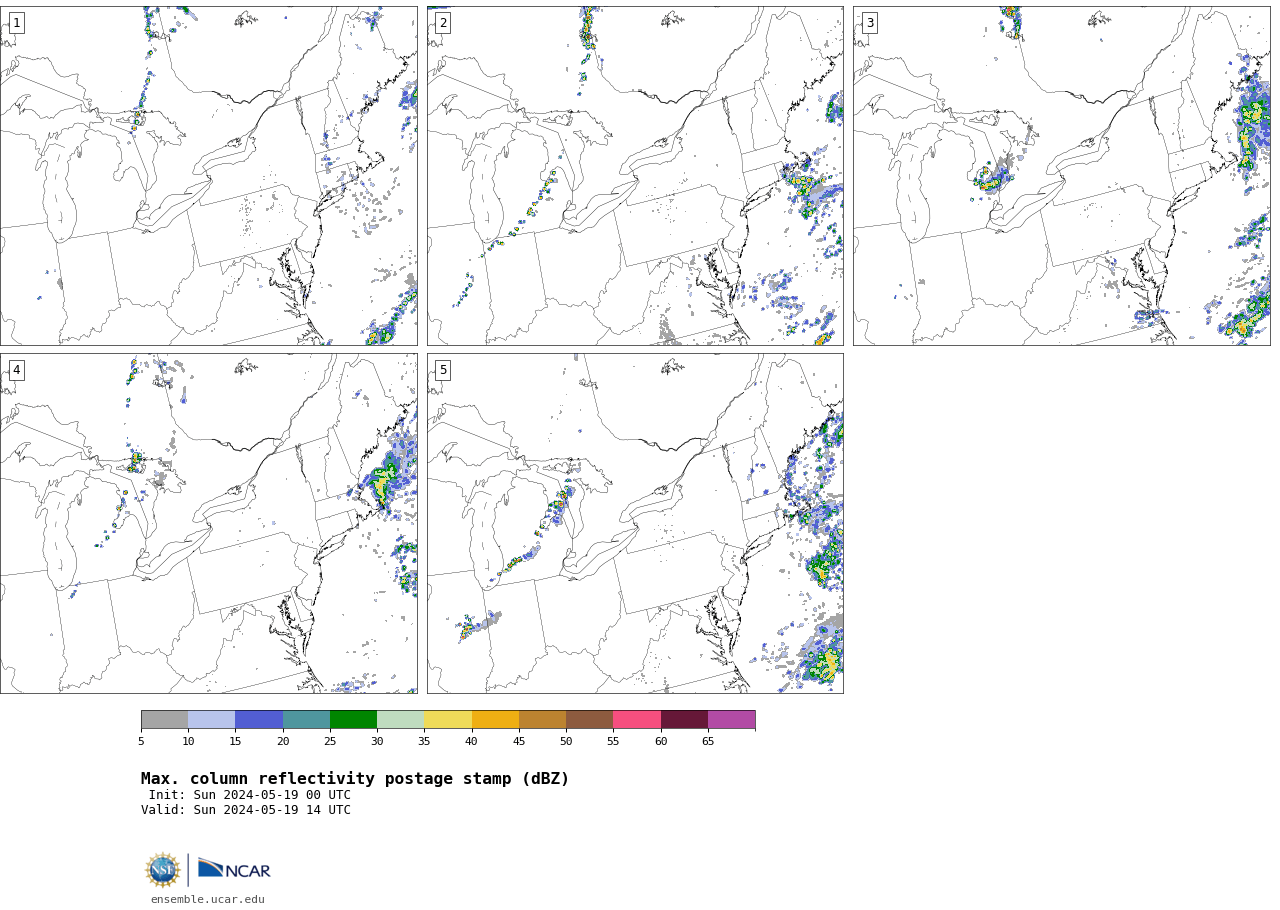
Task: Open ensemble member 4 reflectivity map
Action: coord(208,523)
